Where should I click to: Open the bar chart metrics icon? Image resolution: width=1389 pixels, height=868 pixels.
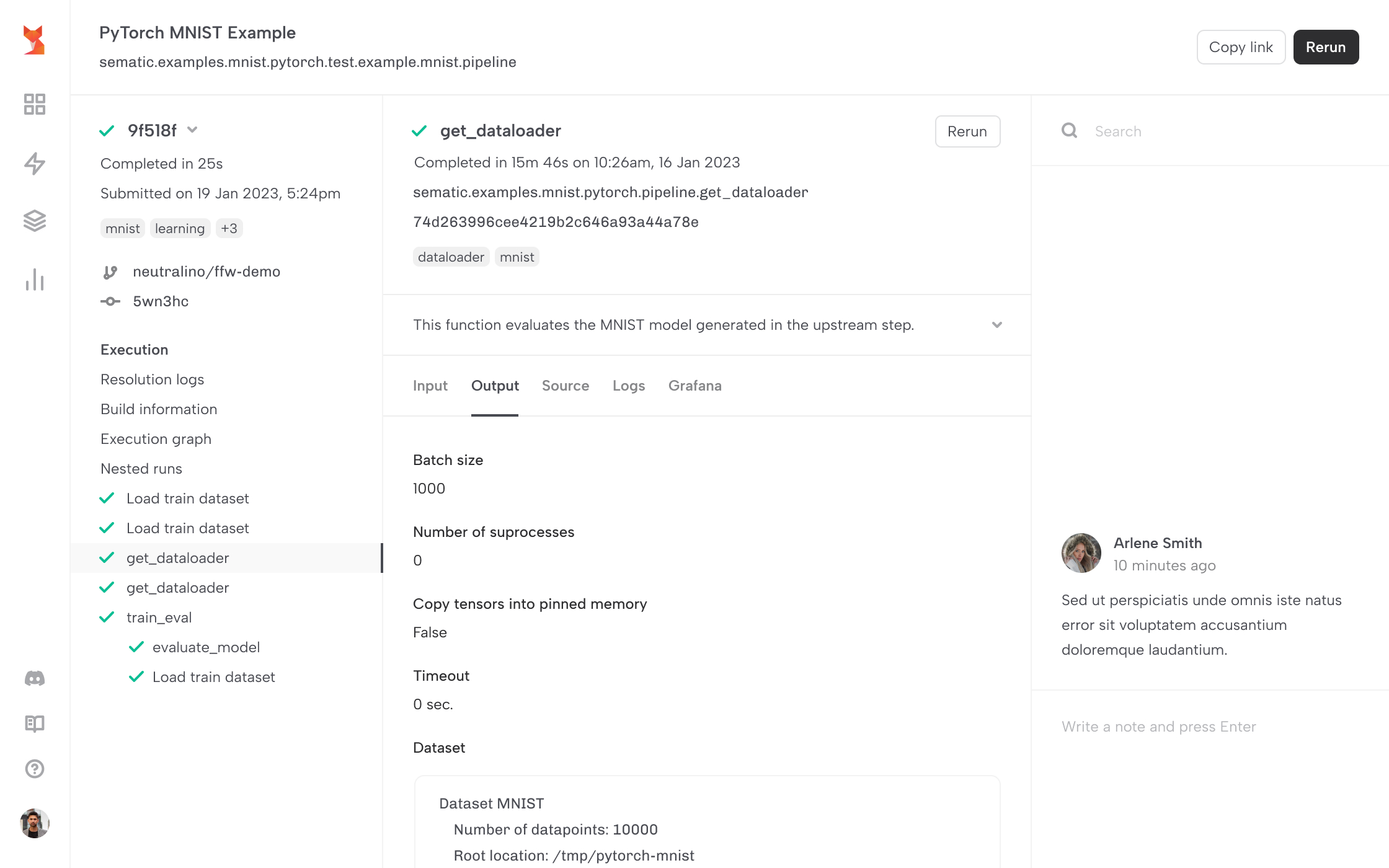(x=35, y=280)
